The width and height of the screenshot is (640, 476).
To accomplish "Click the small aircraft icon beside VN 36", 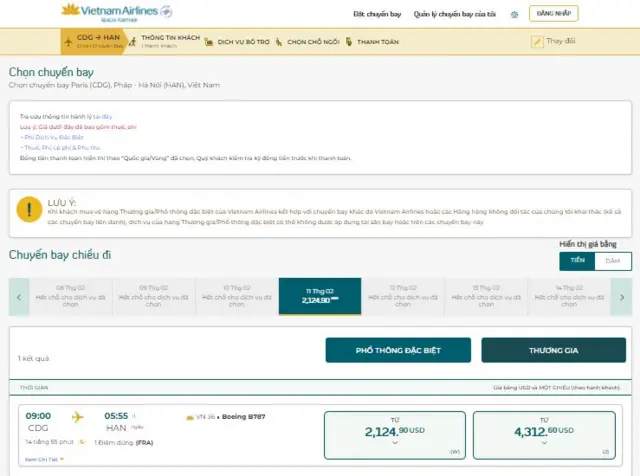I will (x=189, y=417).
